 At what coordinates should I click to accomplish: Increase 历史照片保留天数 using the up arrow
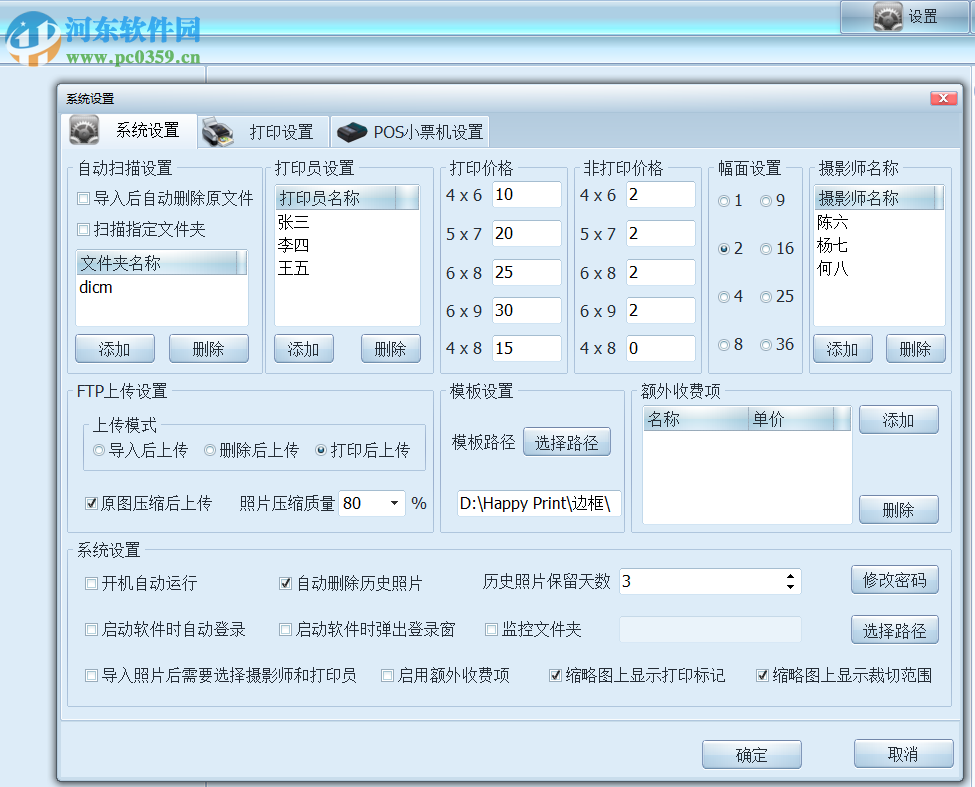tap(788, 574)
